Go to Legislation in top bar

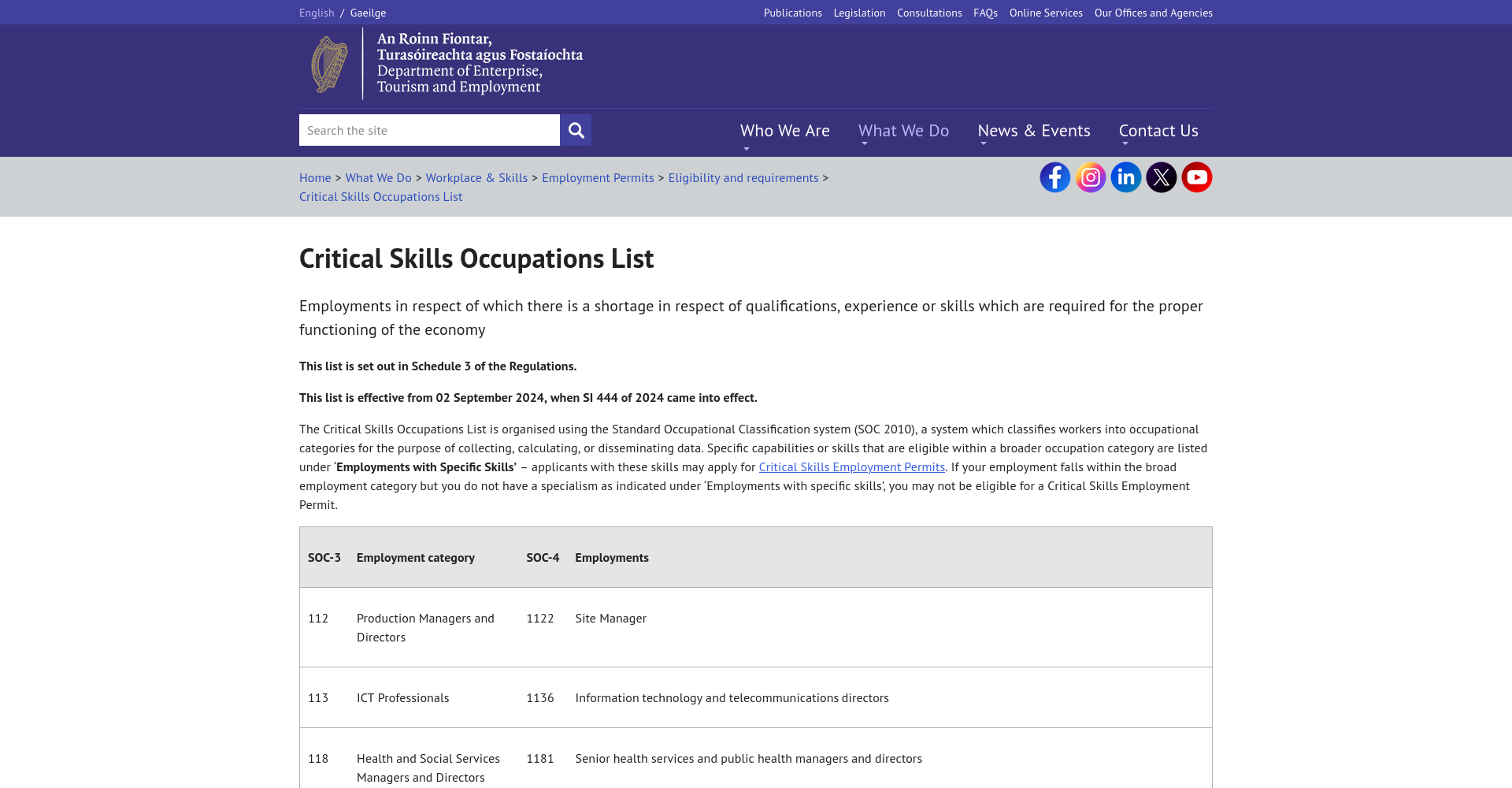[859, 13]
